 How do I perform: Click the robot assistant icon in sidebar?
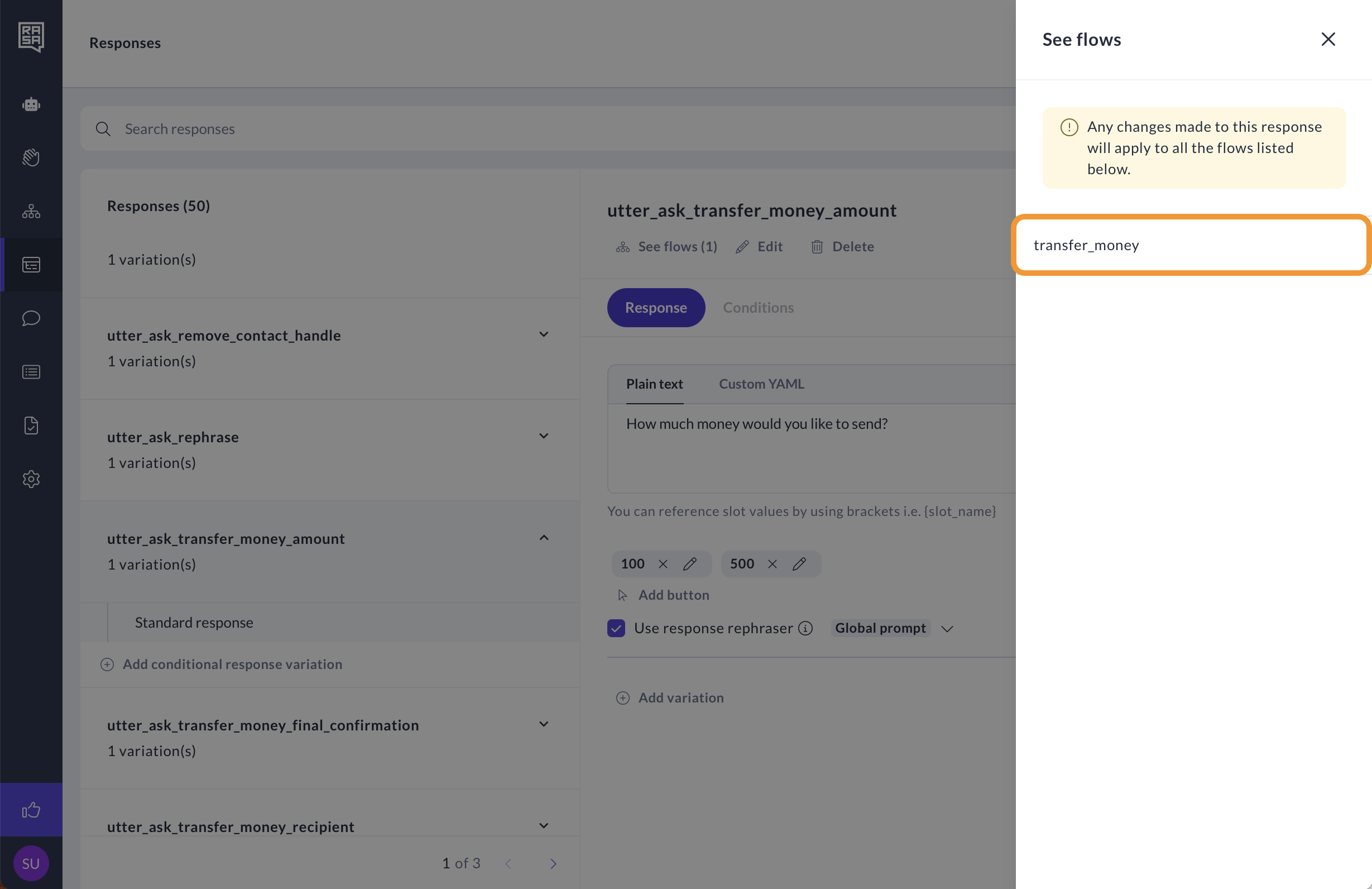[x=31, y=104]
